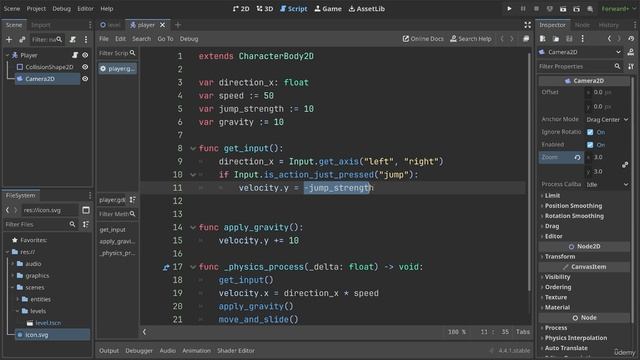Open the Scene menu
Screen dimensions: 640x360
coord(11,9)
